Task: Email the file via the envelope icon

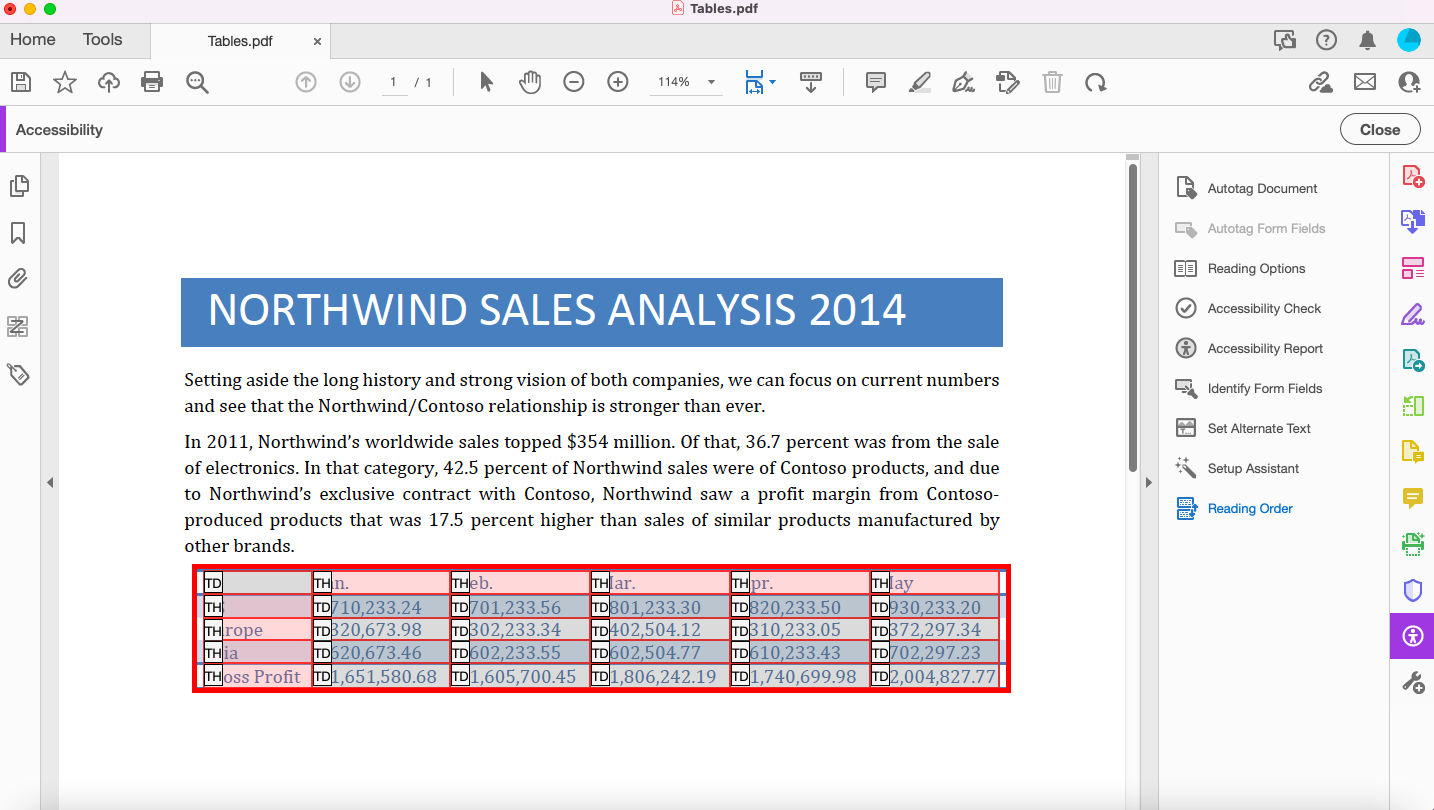Action: click(x=1365, y=82)
